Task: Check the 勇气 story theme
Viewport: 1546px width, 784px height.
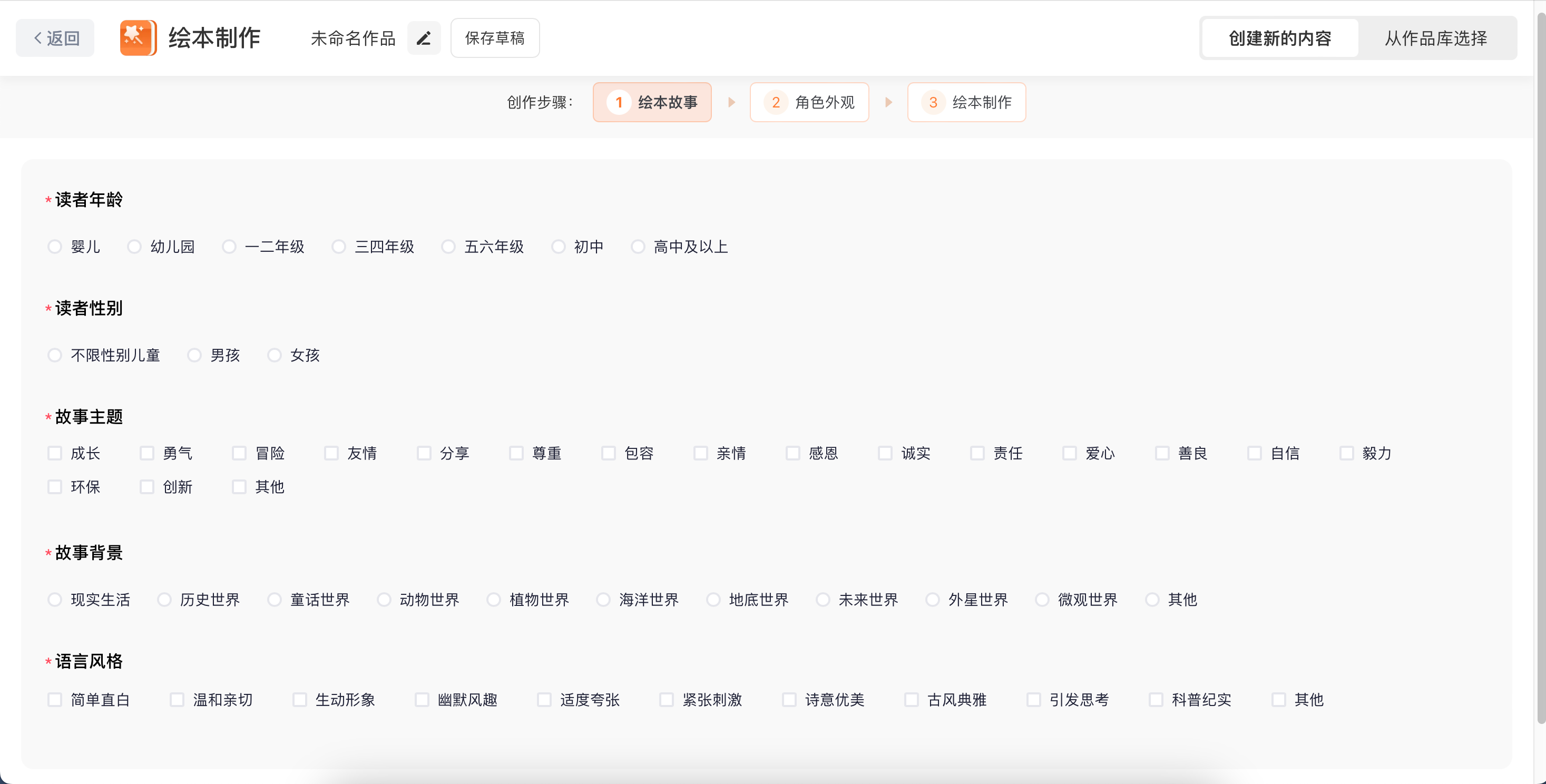Action: [x=147, y=453]
